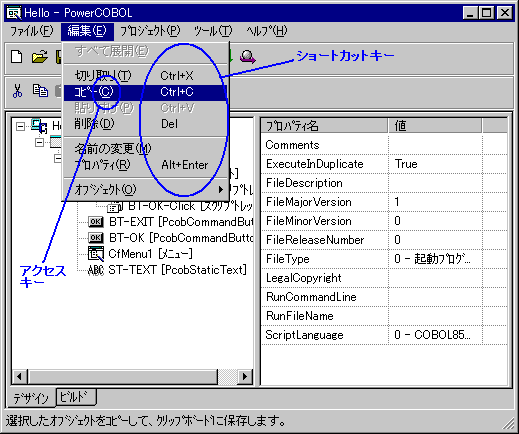Click the Comments property name
Screen dimensions: 519x434
click(292, 145)
